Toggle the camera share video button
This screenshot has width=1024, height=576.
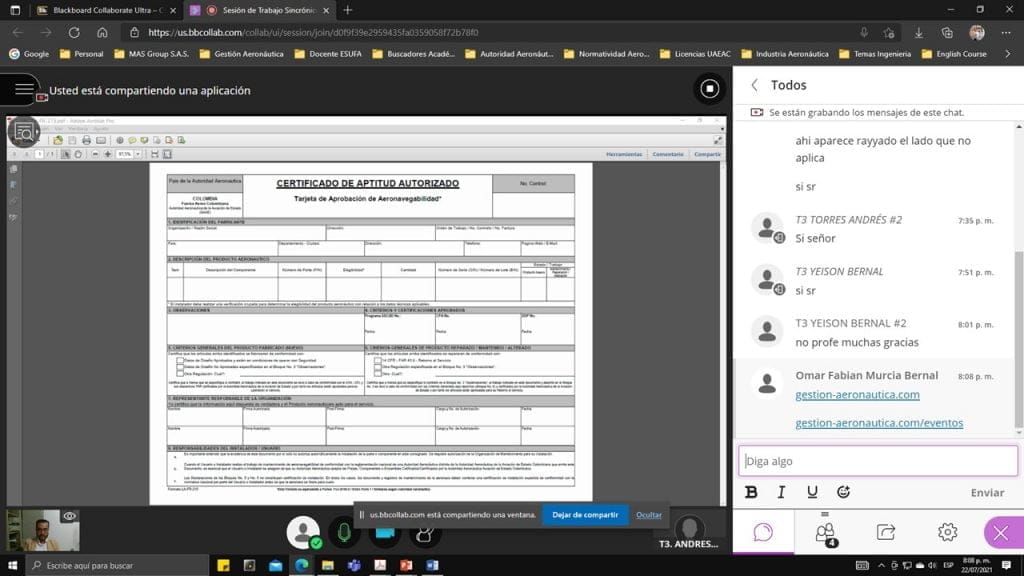384,532
